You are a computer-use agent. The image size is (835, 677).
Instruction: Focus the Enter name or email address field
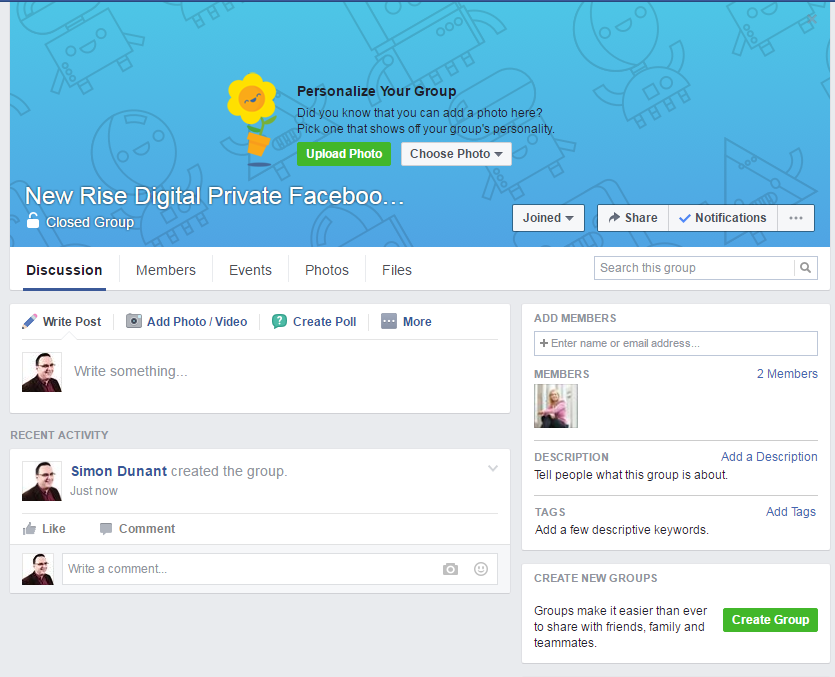[x=676, y=344]
